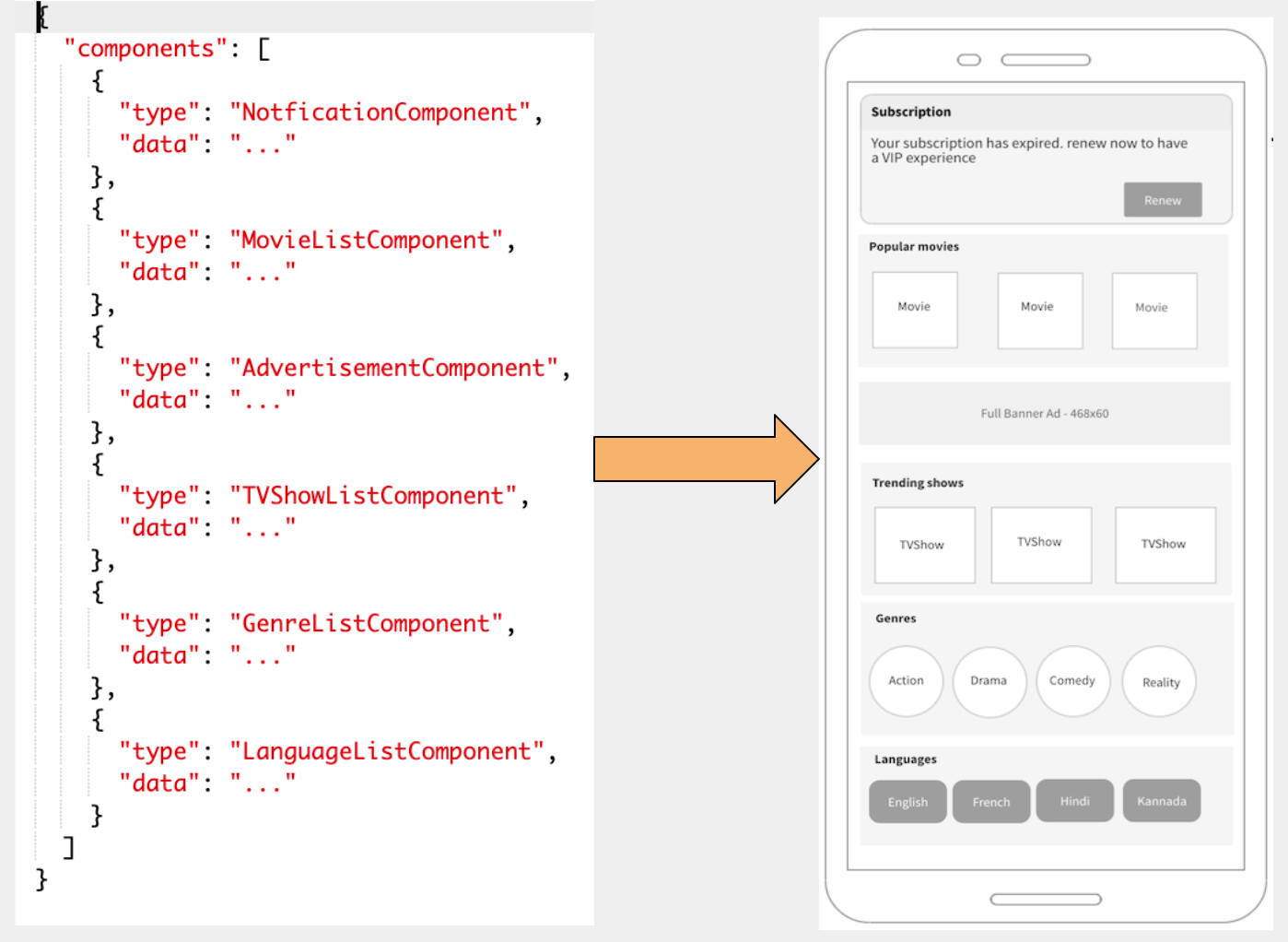The height and width of the screenshot is (942, 1288).
Task: Click the "data" key under GenreListComponent
Action: point(159,656)
